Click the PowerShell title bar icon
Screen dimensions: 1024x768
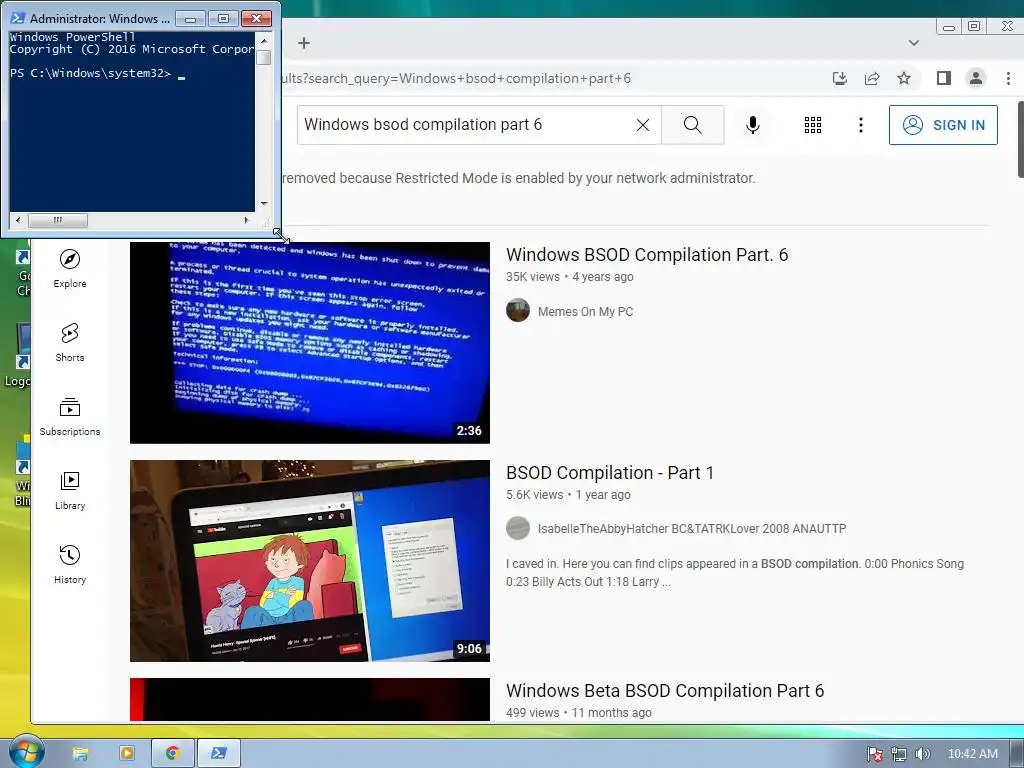coord(18,18)
